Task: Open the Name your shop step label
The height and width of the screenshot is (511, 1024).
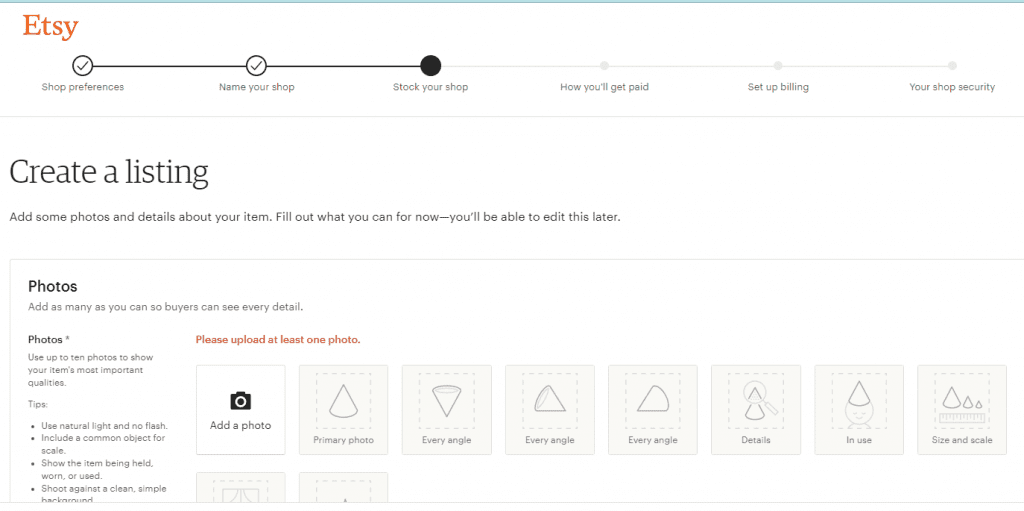Action: point(256,87)
